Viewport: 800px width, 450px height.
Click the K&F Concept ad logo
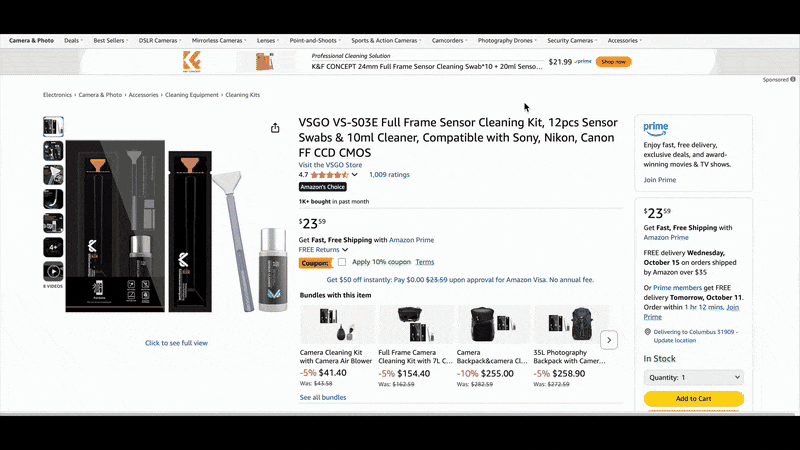point(192,61)
